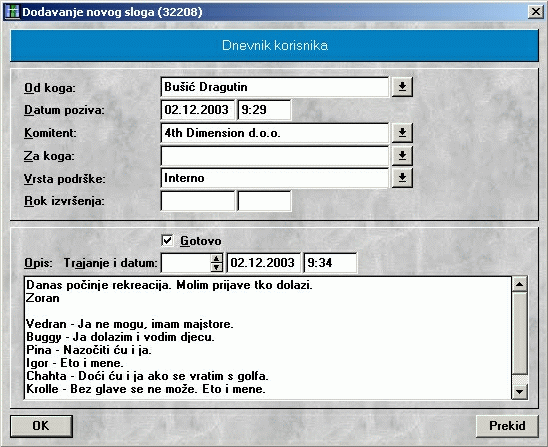
Task: Click the Od koga field with Bušić Dragutin
Action: tap(275, 87)
